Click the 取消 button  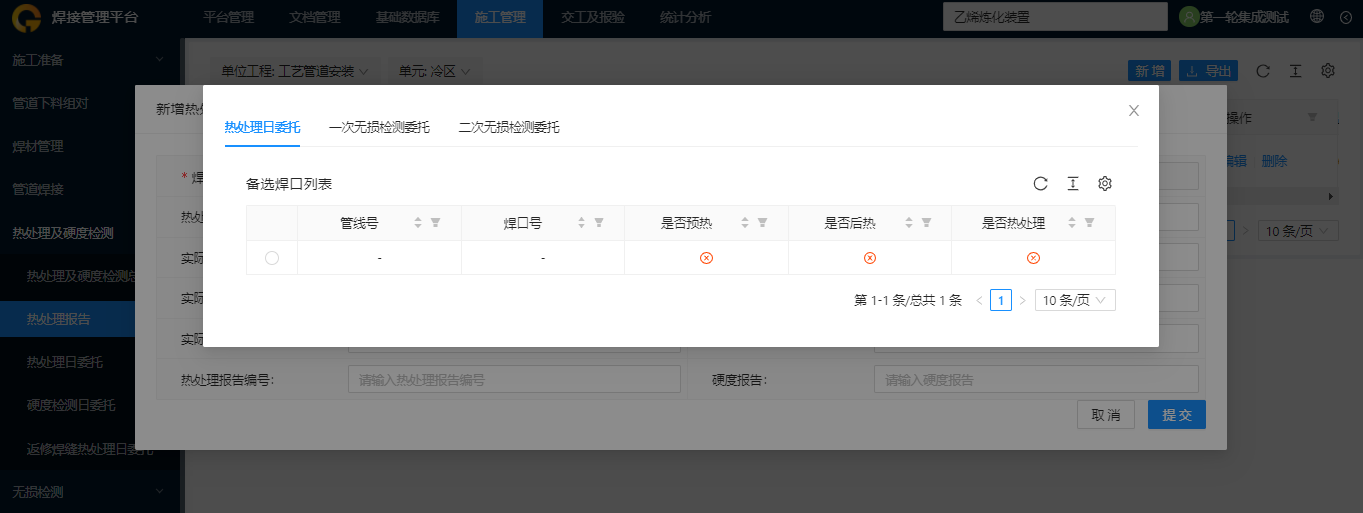(1106, 415)
